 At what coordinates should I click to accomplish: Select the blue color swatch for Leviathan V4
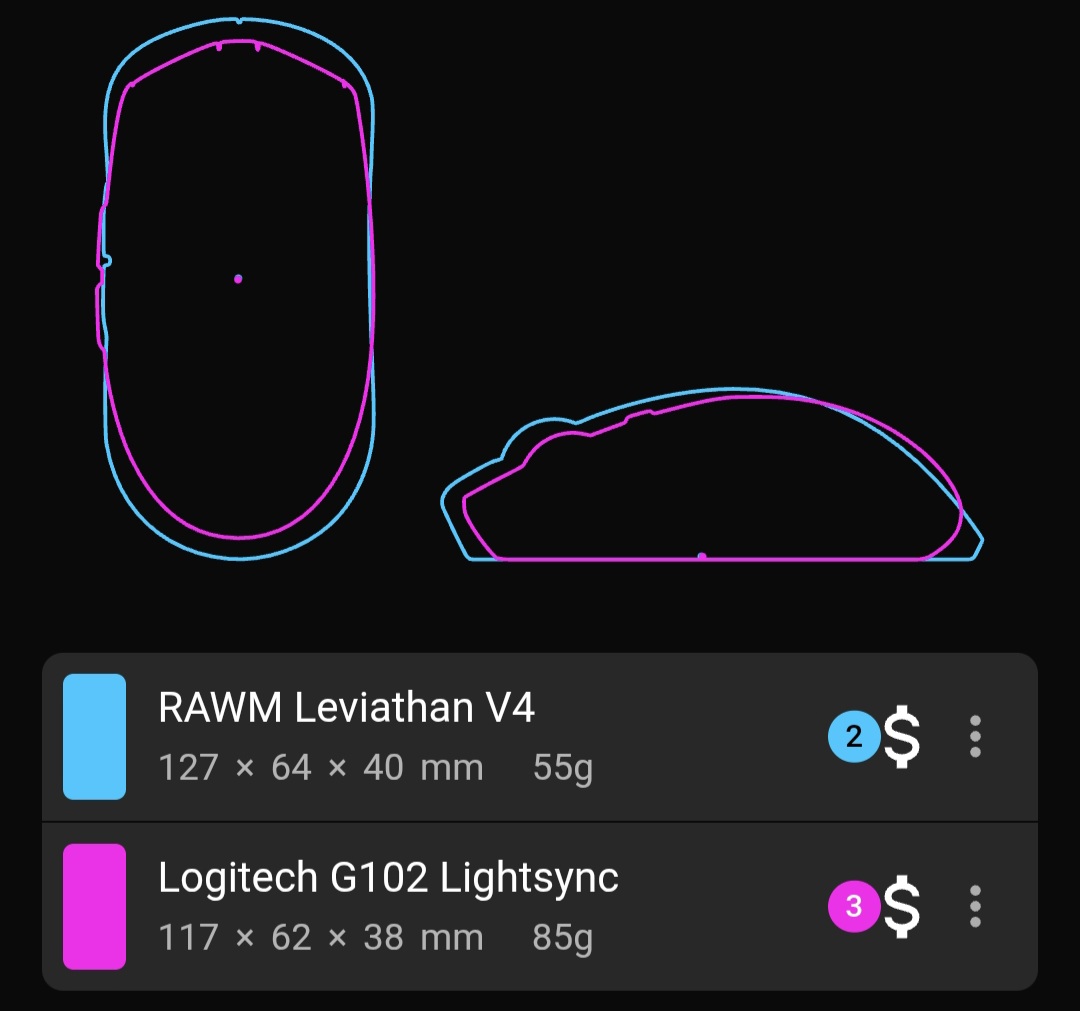94,737
